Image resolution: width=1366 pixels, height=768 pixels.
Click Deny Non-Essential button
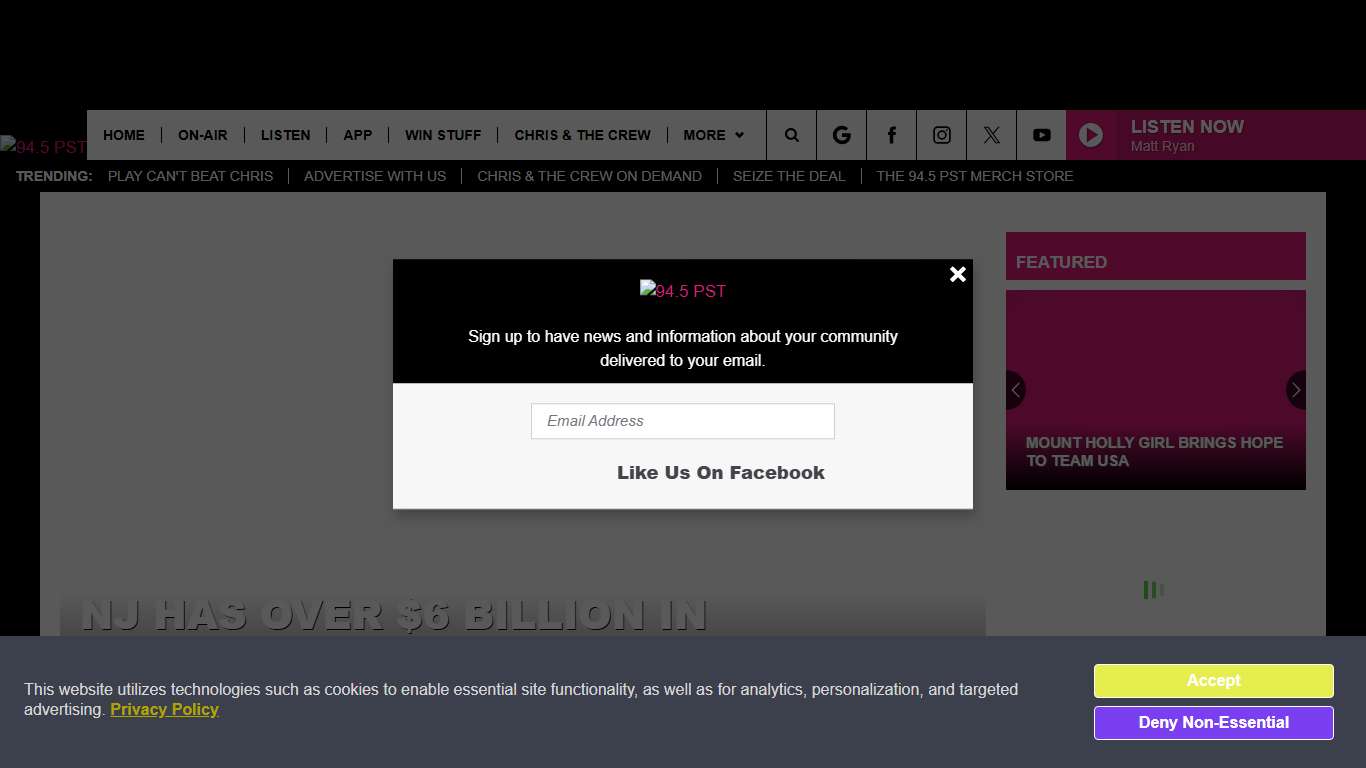(1213, 723)
